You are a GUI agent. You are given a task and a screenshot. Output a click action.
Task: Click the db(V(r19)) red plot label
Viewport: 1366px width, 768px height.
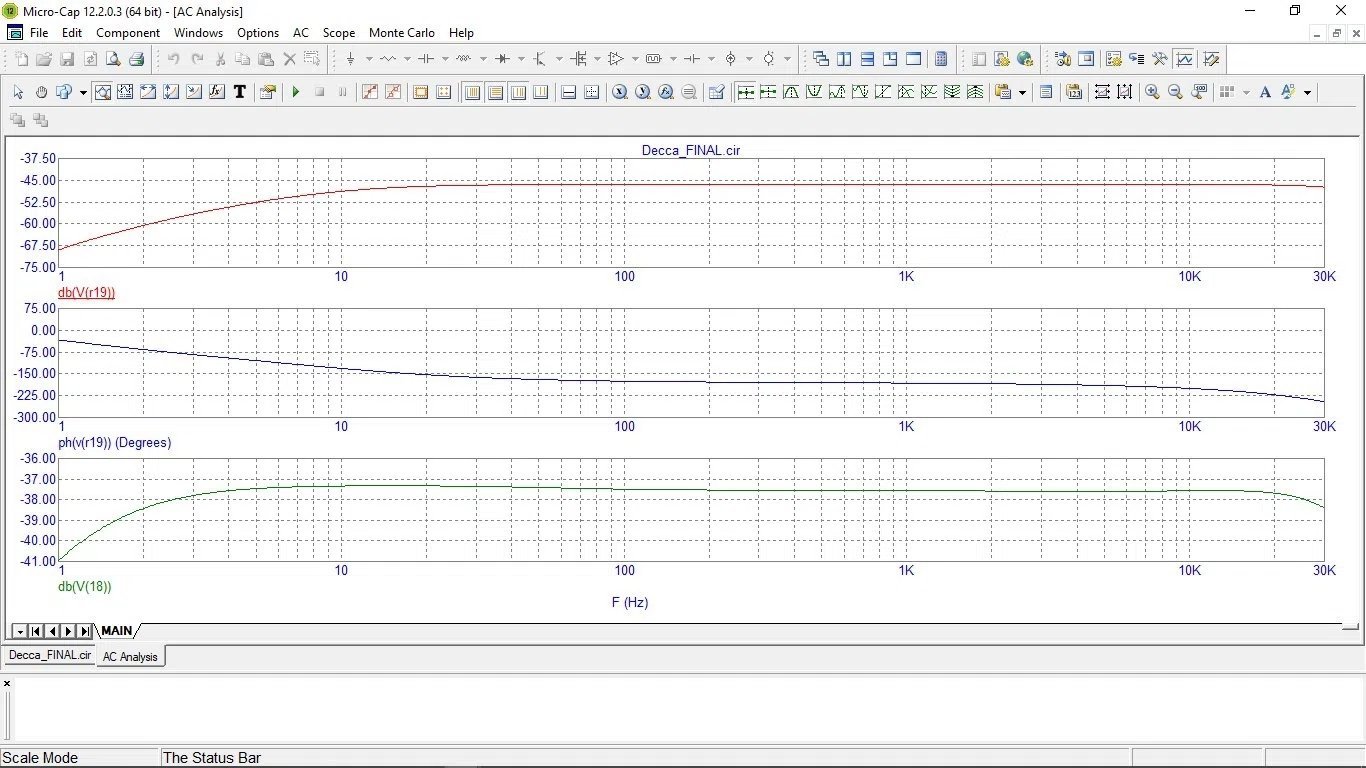86,292
